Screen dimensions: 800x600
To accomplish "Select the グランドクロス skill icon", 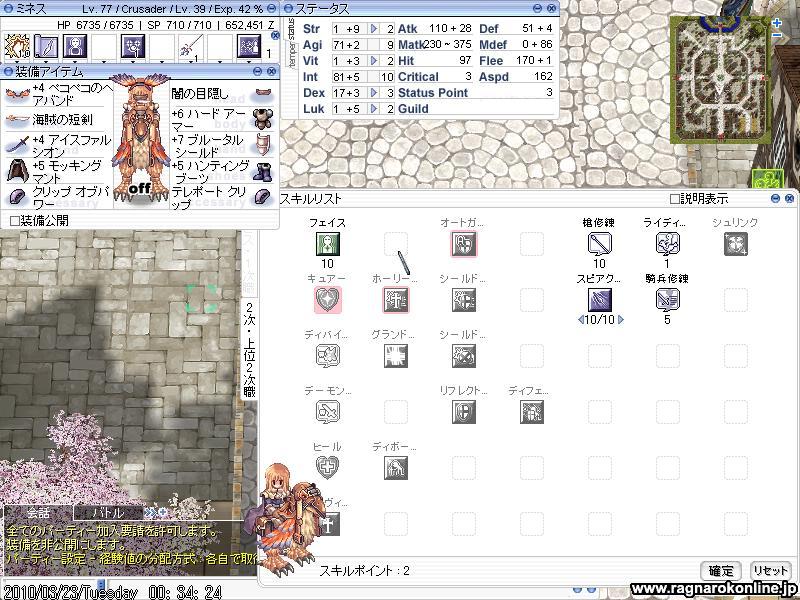I will [396, 356].
